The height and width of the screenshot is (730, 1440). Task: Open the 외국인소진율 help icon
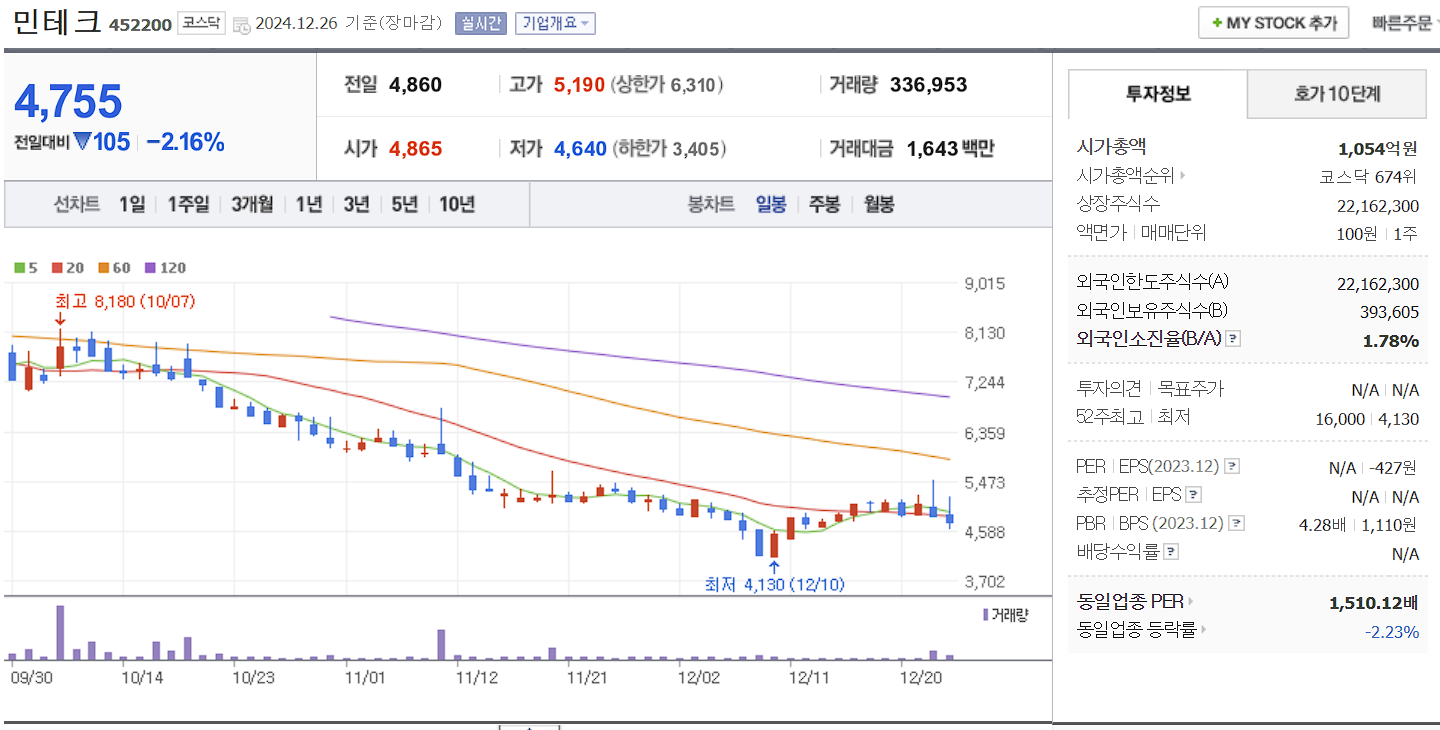click(1233, 339)
